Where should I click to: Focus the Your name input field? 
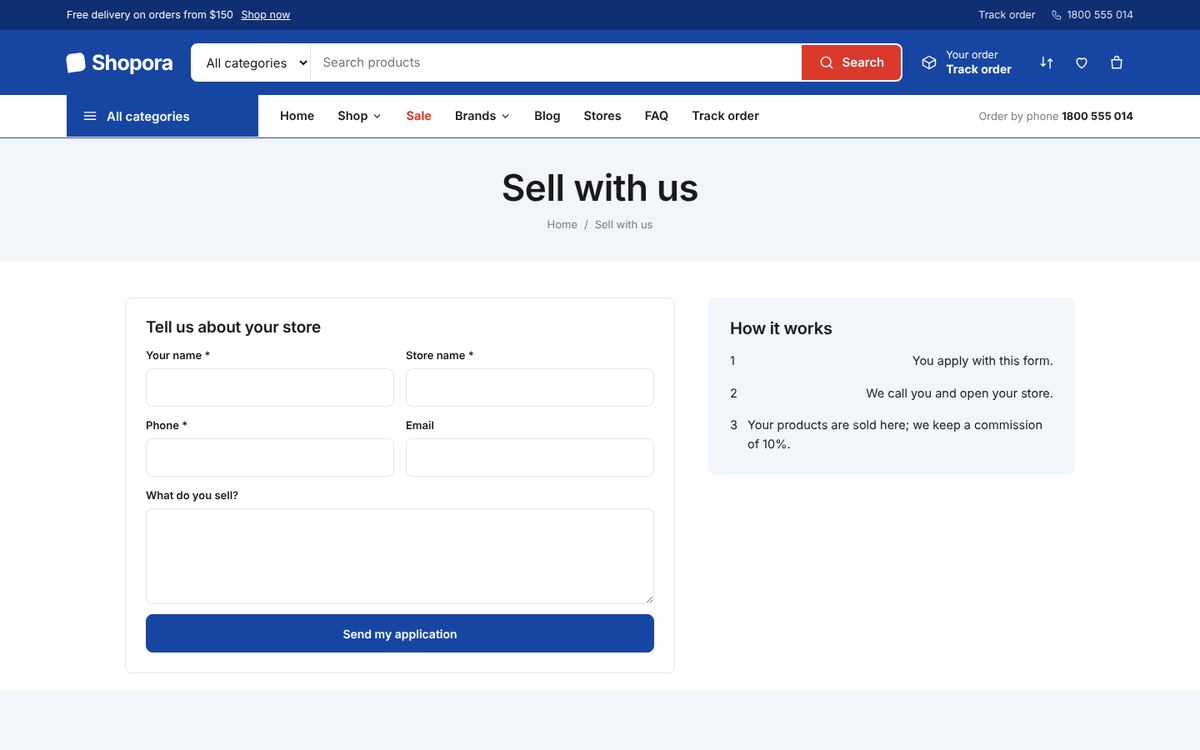coord(270,388)
